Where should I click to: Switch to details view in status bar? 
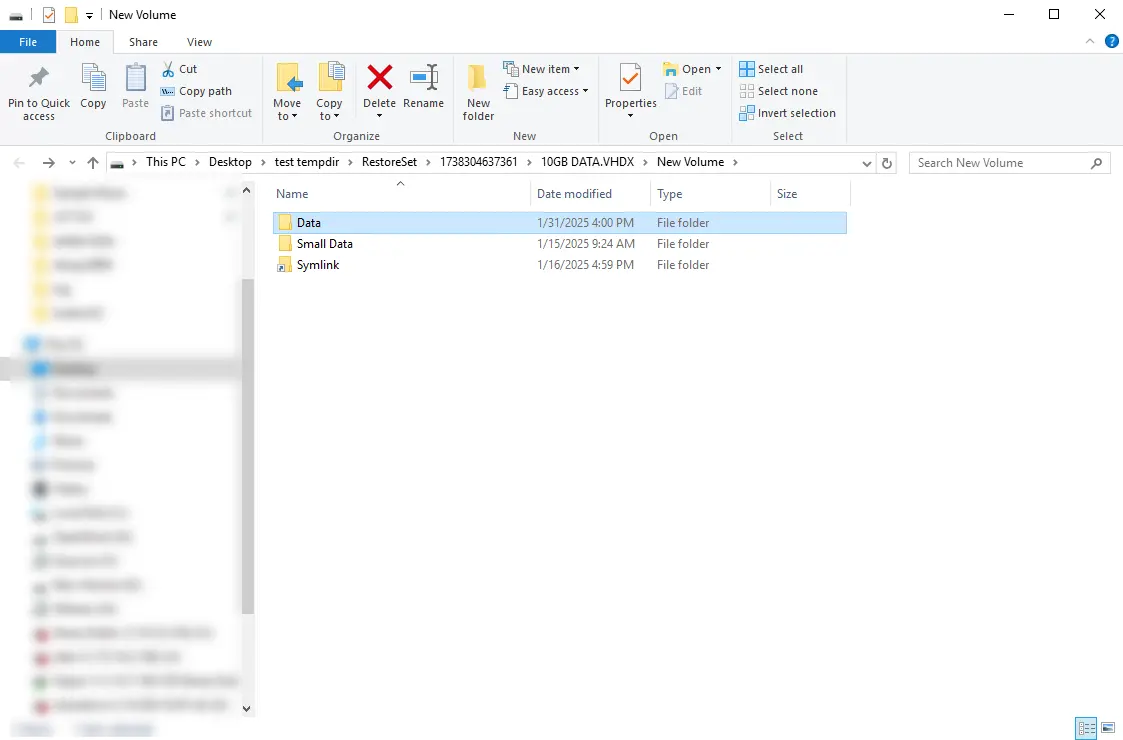pos(1086,728)
